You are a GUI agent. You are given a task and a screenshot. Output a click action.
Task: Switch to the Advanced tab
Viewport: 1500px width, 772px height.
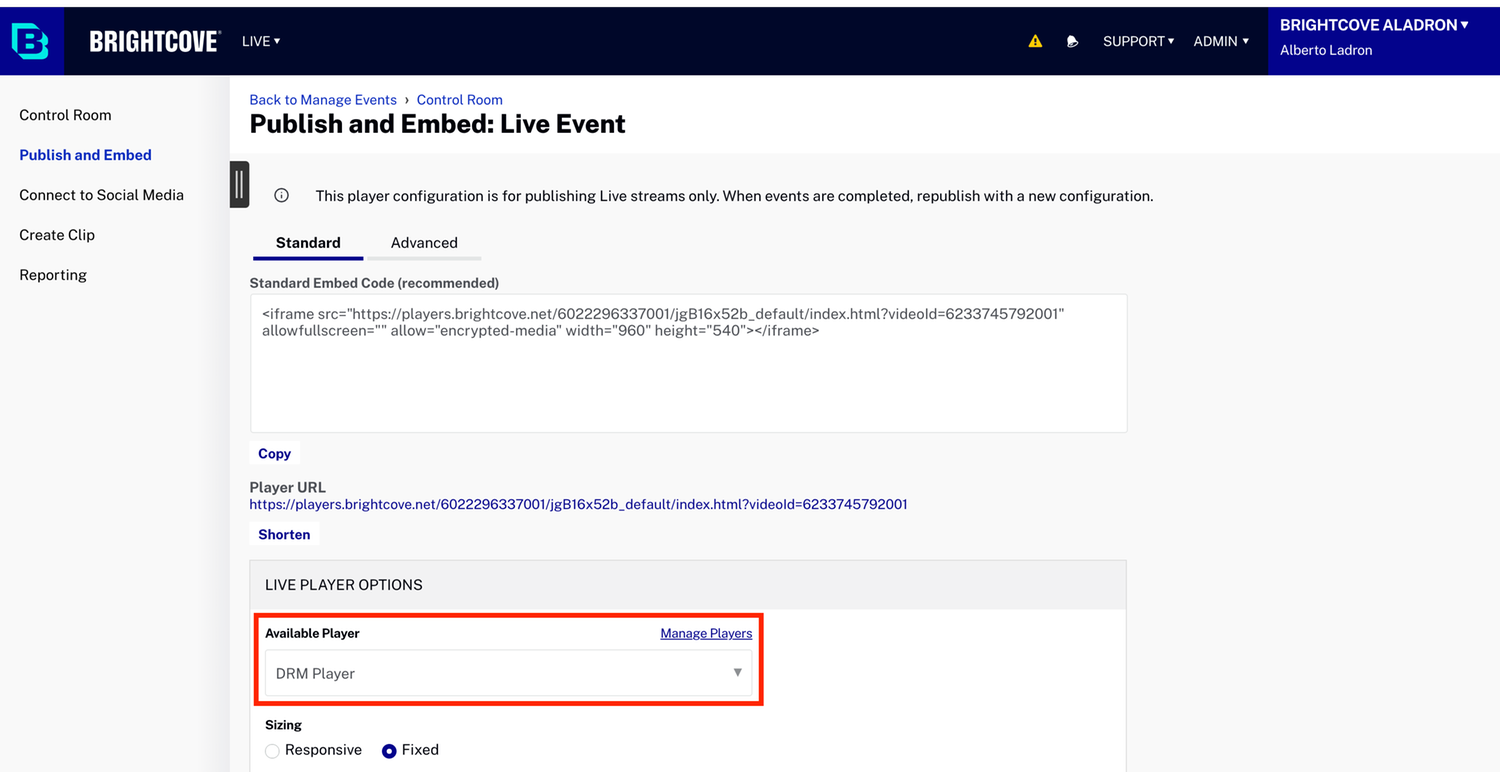point(424,243)
